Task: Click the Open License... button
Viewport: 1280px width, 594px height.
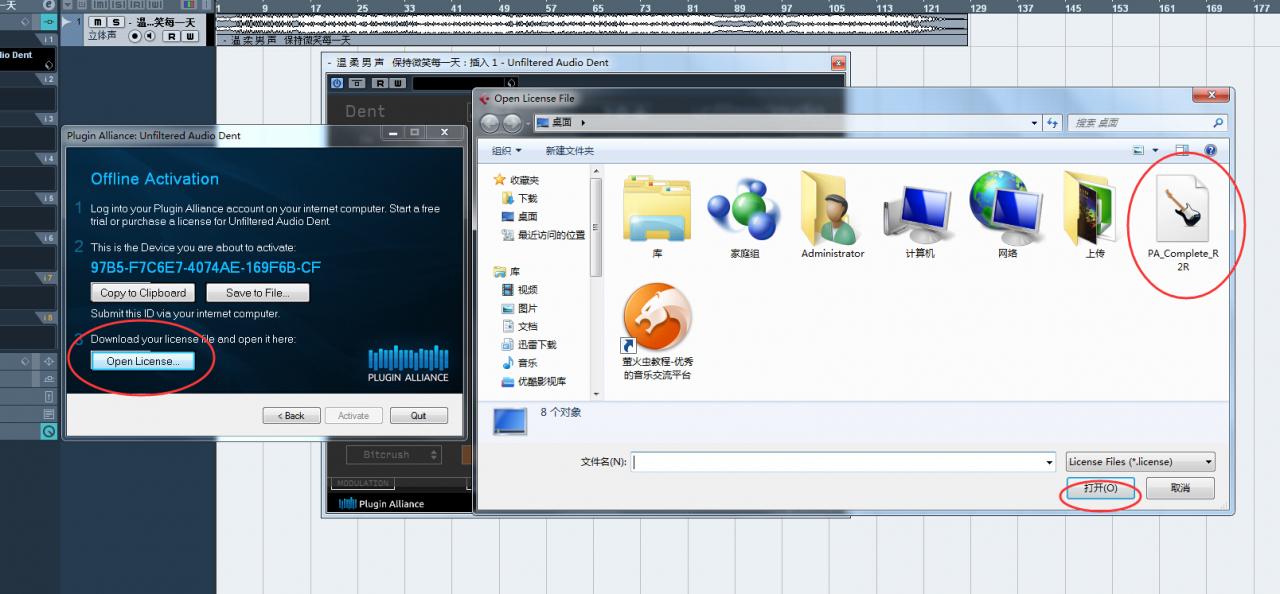Action: 143,361
